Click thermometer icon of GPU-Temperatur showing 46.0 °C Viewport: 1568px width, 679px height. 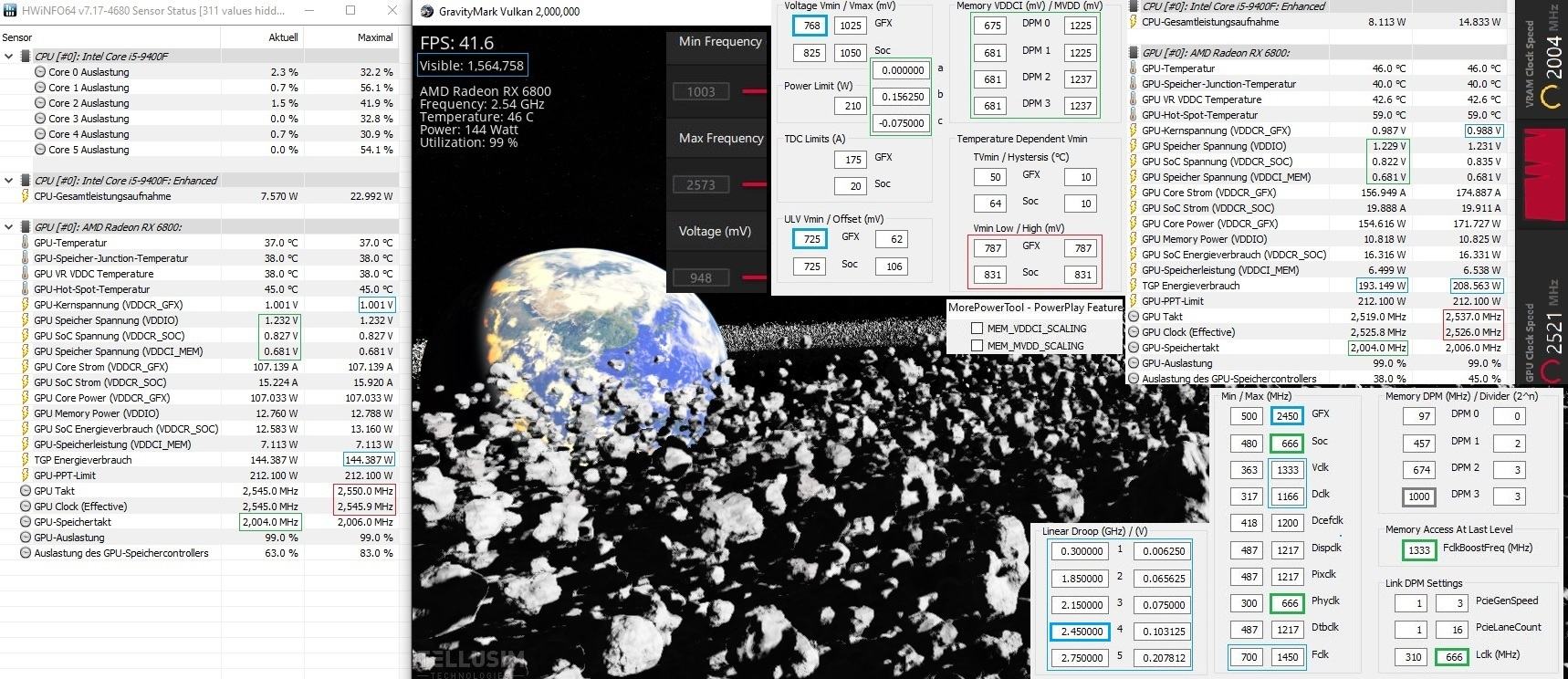click(x=1134, y=68)
